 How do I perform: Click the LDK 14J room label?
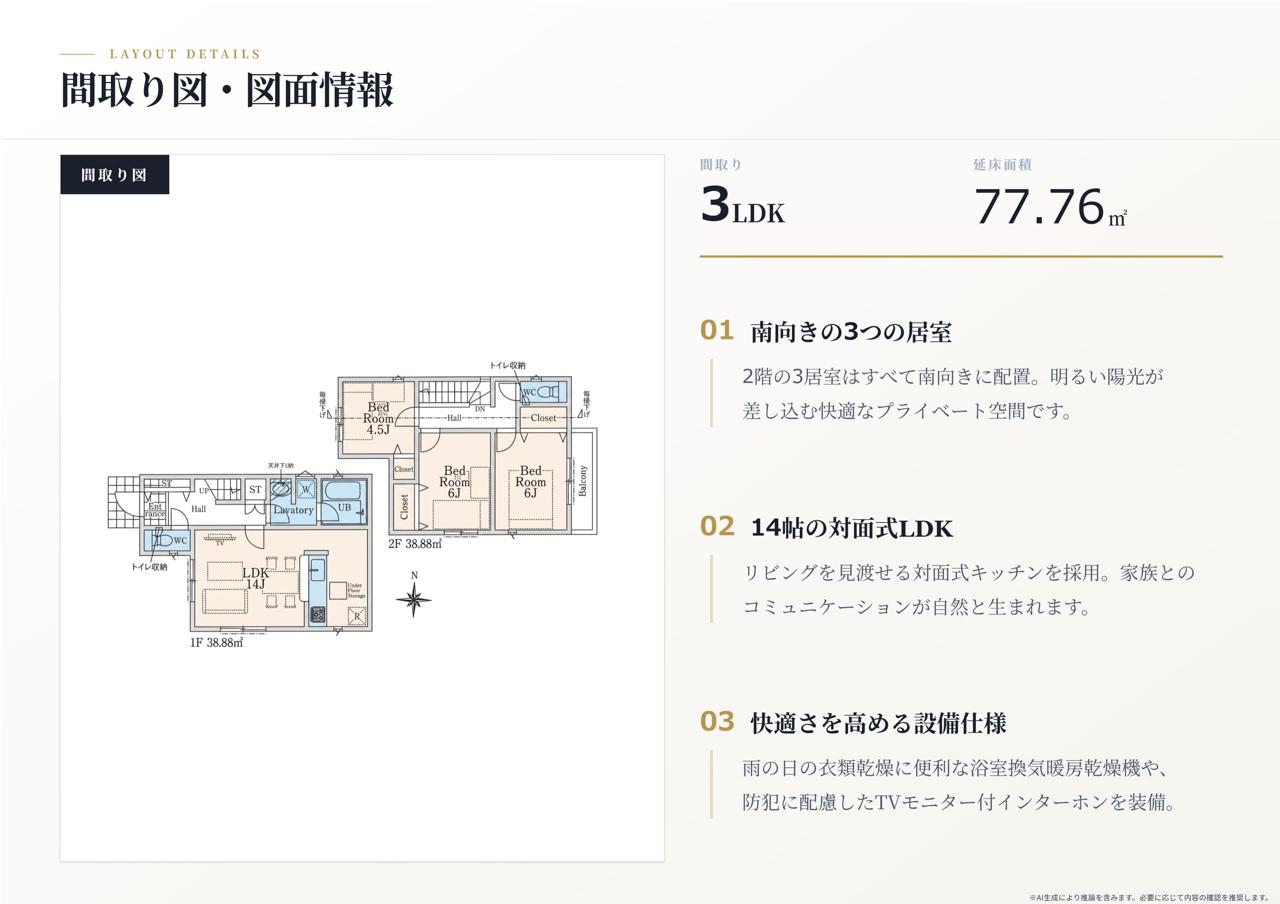[255, 578]
